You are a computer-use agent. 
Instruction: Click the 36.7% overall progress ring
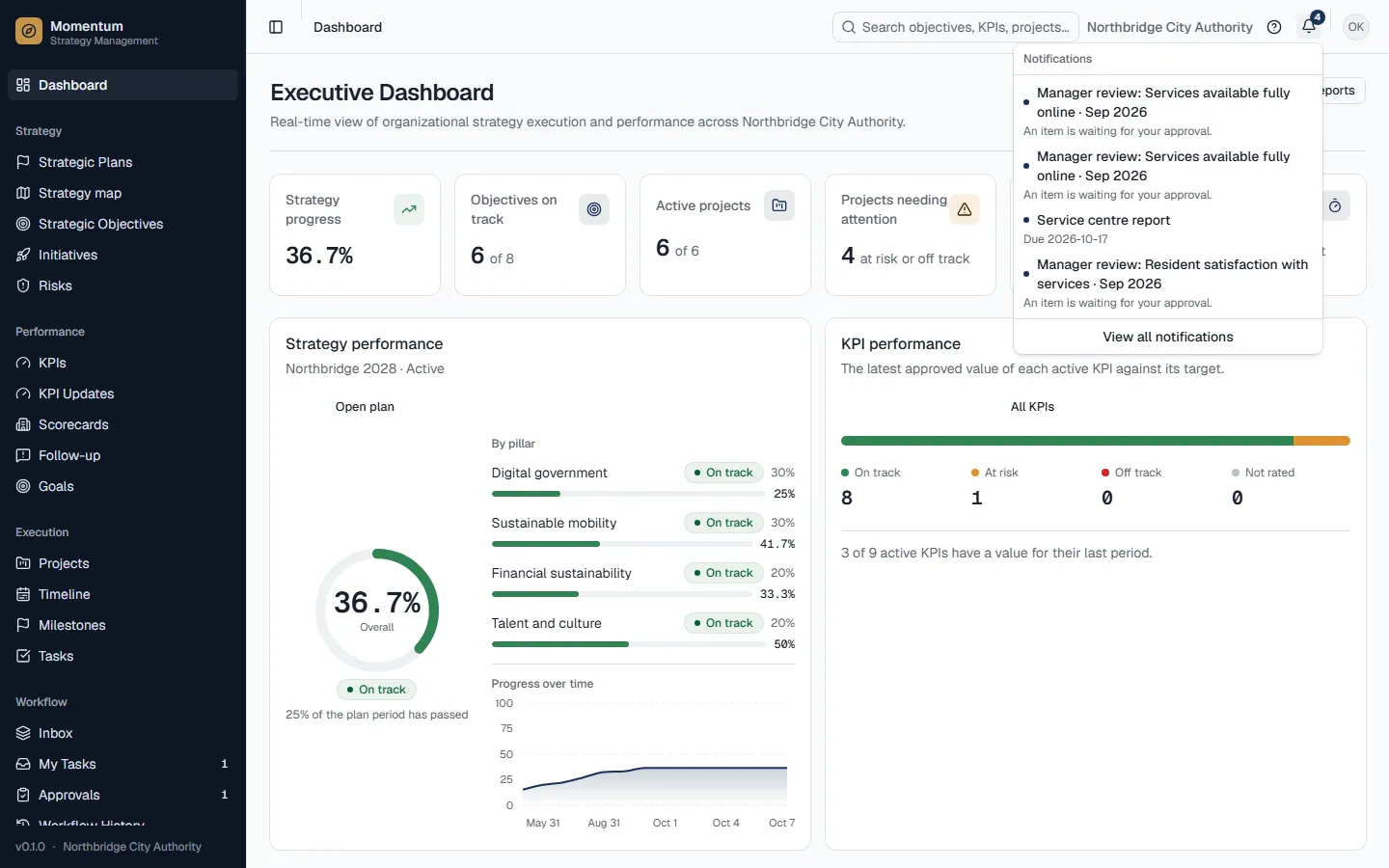point(377,610)
